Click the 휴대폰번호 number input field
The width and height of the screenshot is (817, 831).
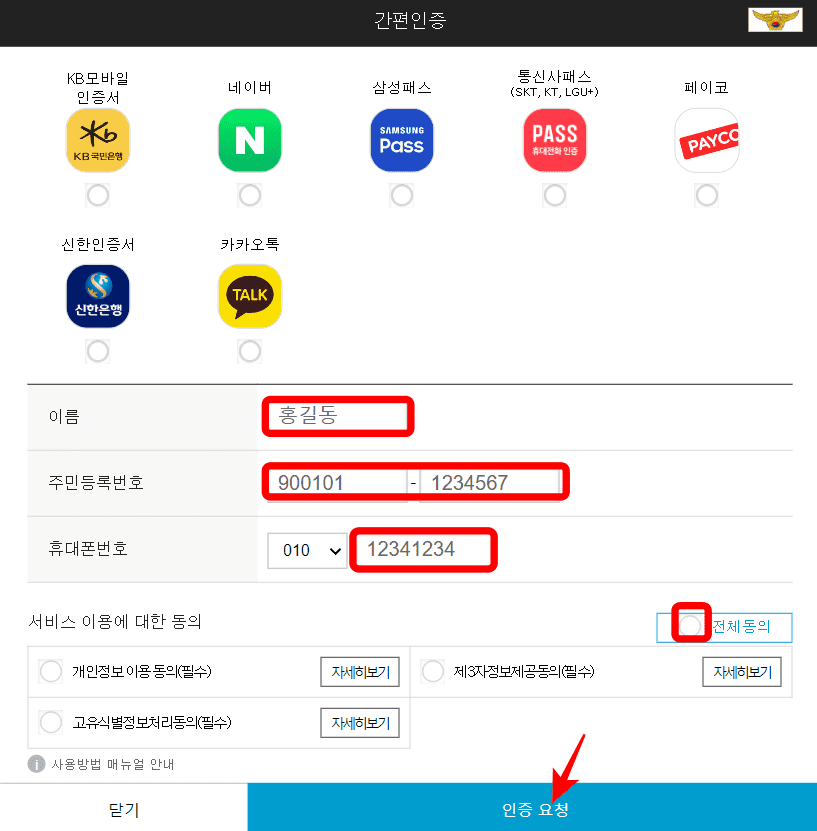pos(423,550)
